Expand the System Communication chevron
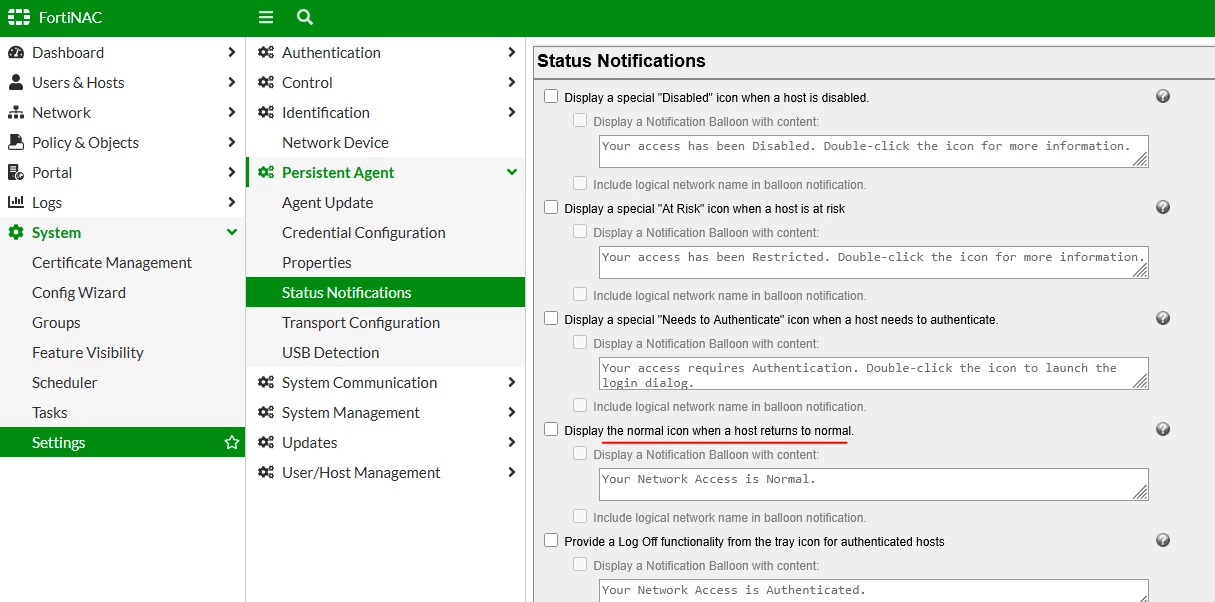Viewport: 1215px width, 602px height. click(x=512, y=382)
